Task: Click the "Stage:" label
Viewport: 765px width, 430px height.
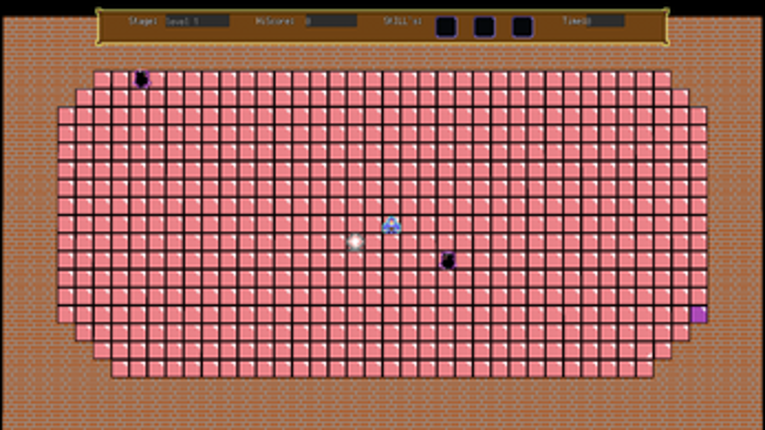Action: tap(142, 21)
